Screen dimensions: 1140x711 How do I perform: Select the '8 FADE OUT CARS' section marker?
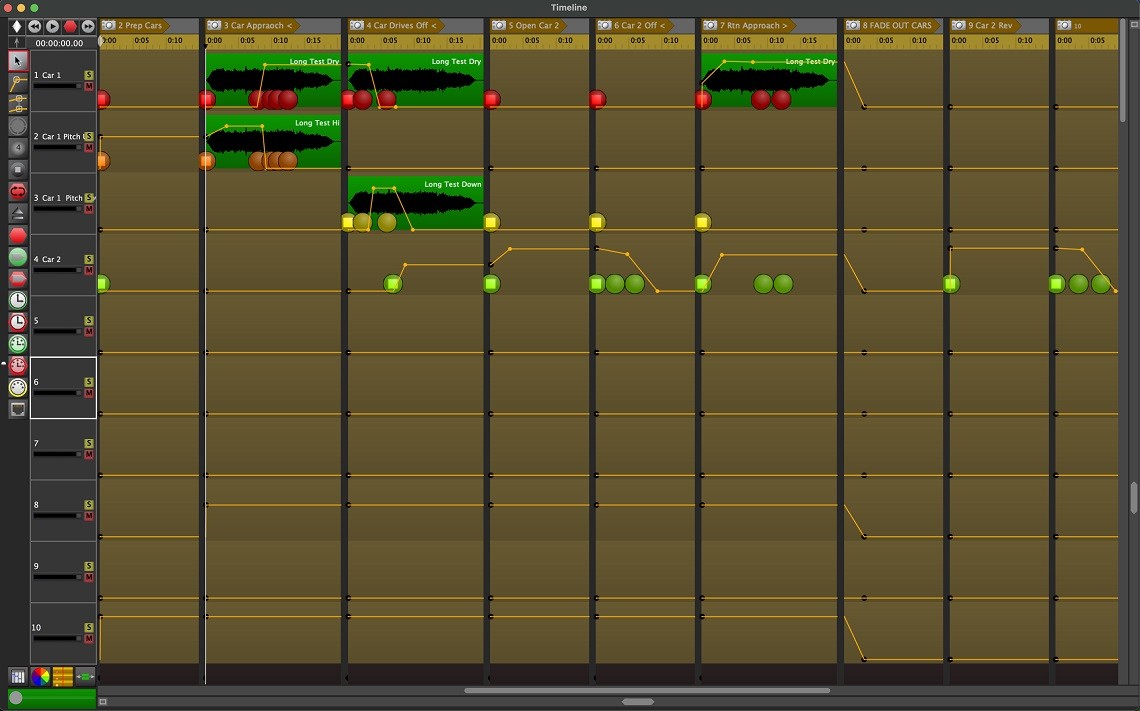[x=893, y=25]
